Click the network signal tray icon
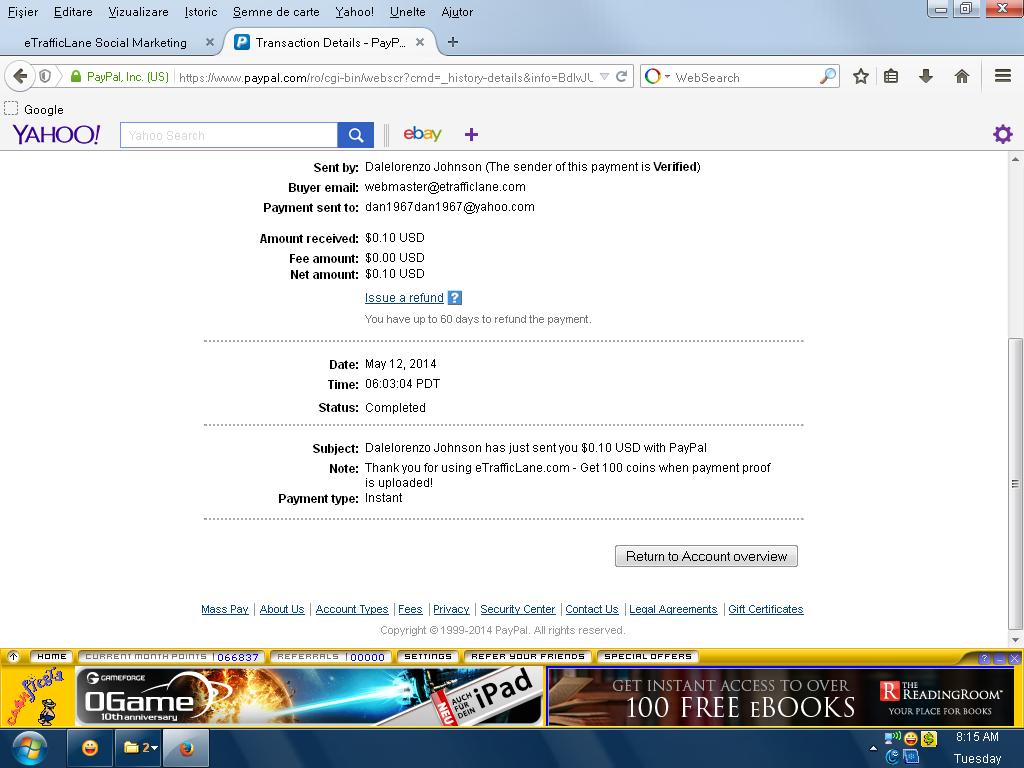The image size is (1024, 768). [x=892, y=739]
